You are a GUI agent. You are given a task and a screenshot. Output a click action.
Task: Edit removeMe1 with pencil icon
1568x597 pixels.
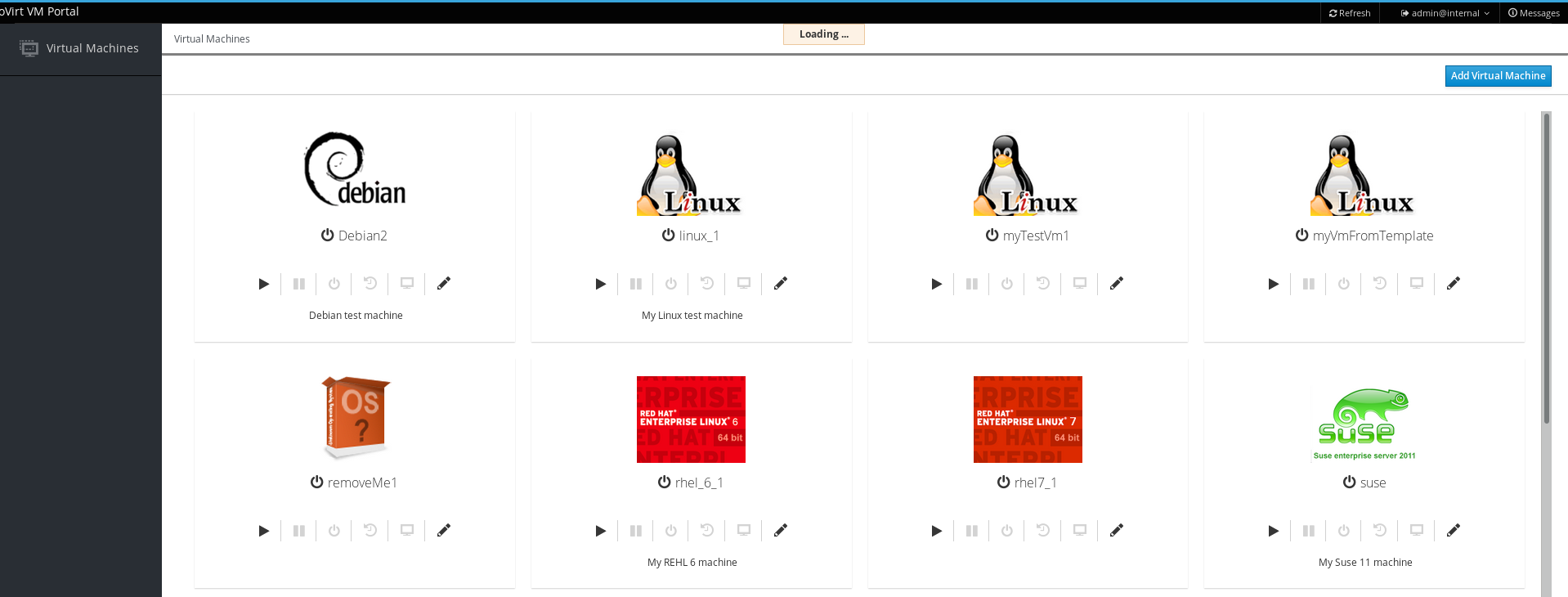click(x=444, y=531)
